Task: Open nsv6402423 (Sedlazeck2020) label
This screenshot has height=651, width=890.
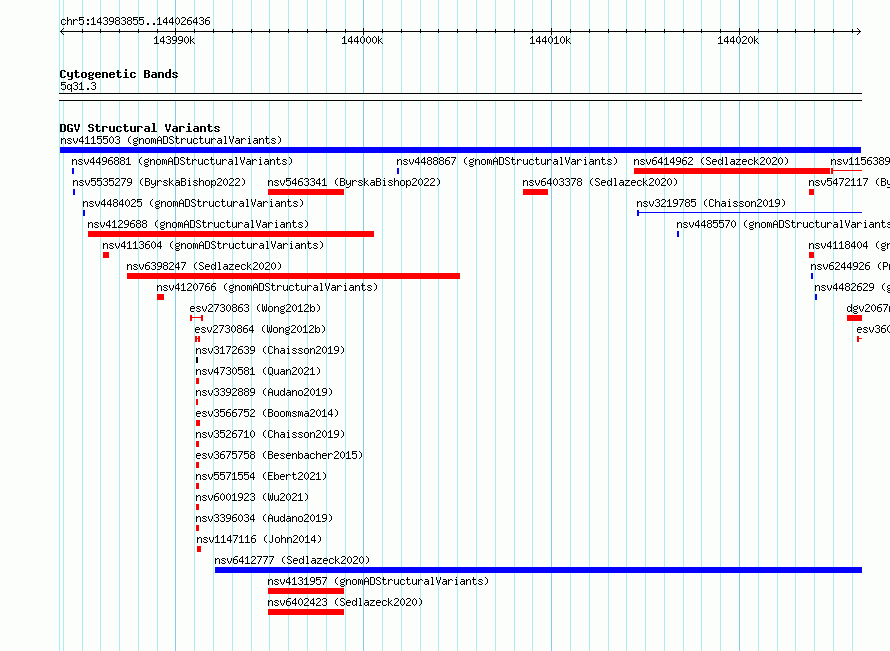Action: (x=345, y=602)
